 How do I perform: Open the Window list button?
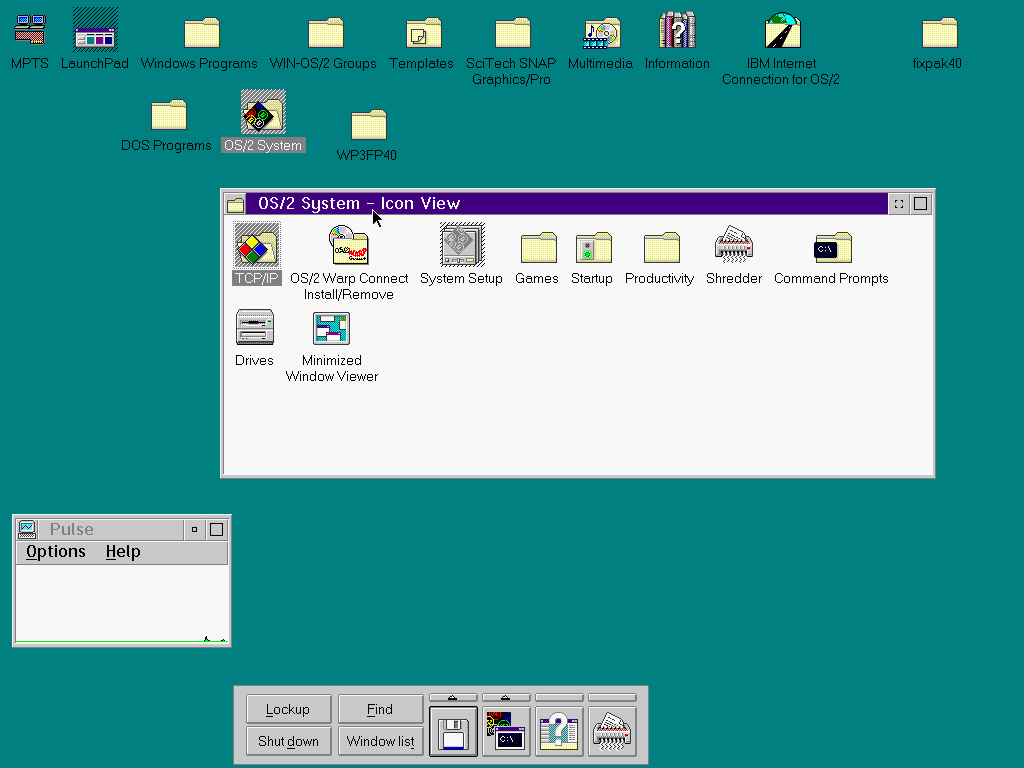click(x=380, y=741)
